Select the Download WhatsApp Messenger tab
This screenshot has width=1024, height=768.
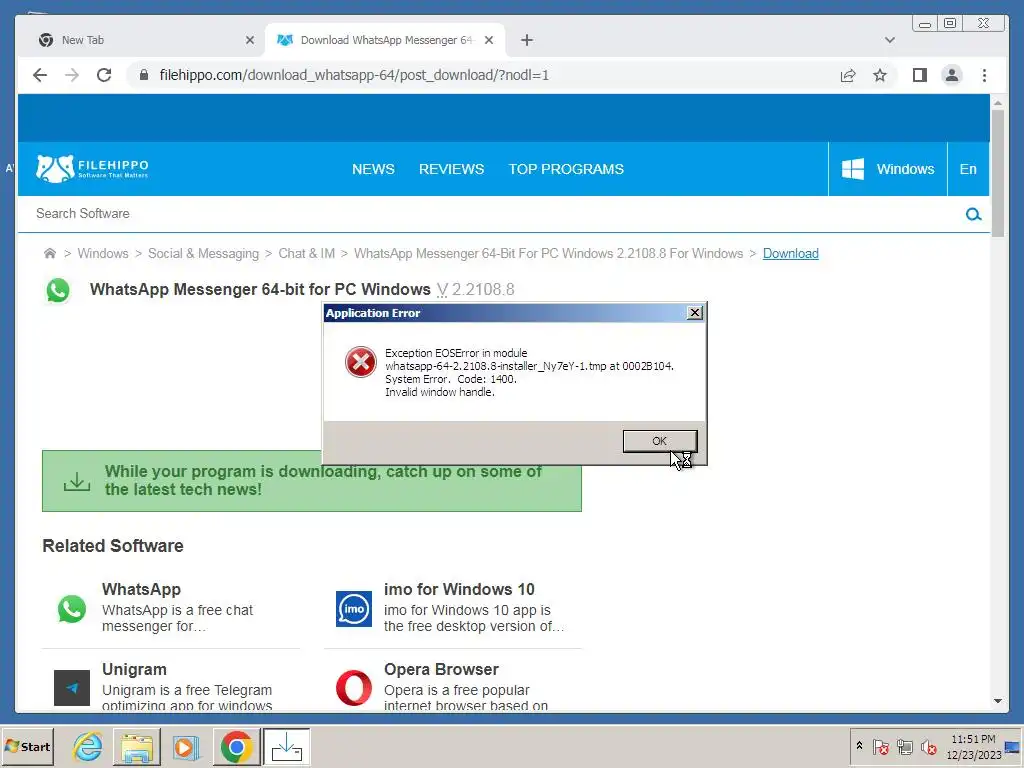tap(385, 40)
